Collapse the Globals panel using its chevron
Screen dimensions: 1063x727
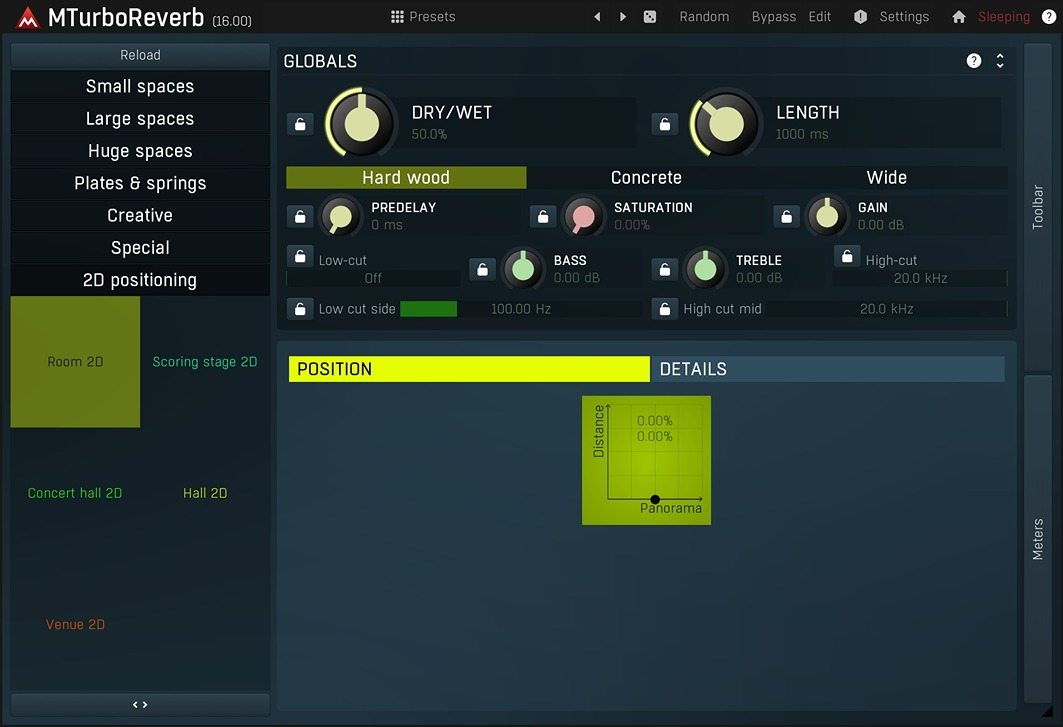coord(998,60)
